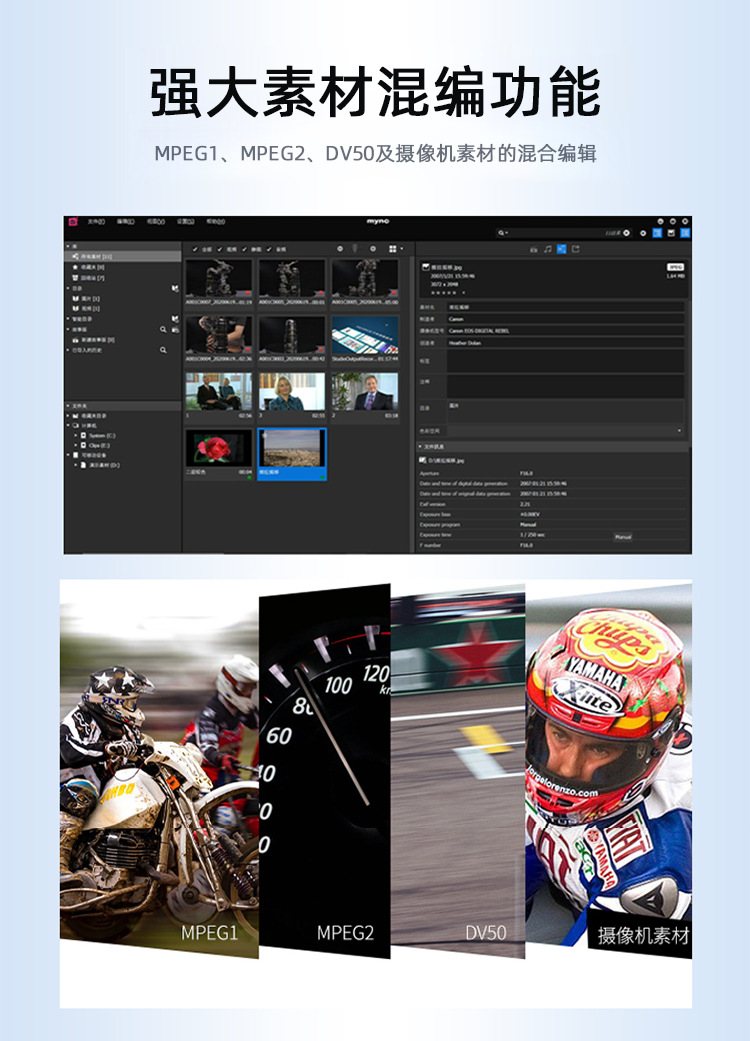Screen dimensions: 750x1041
Task: Select the Clips (E:) drive
Action: point(95,445)
